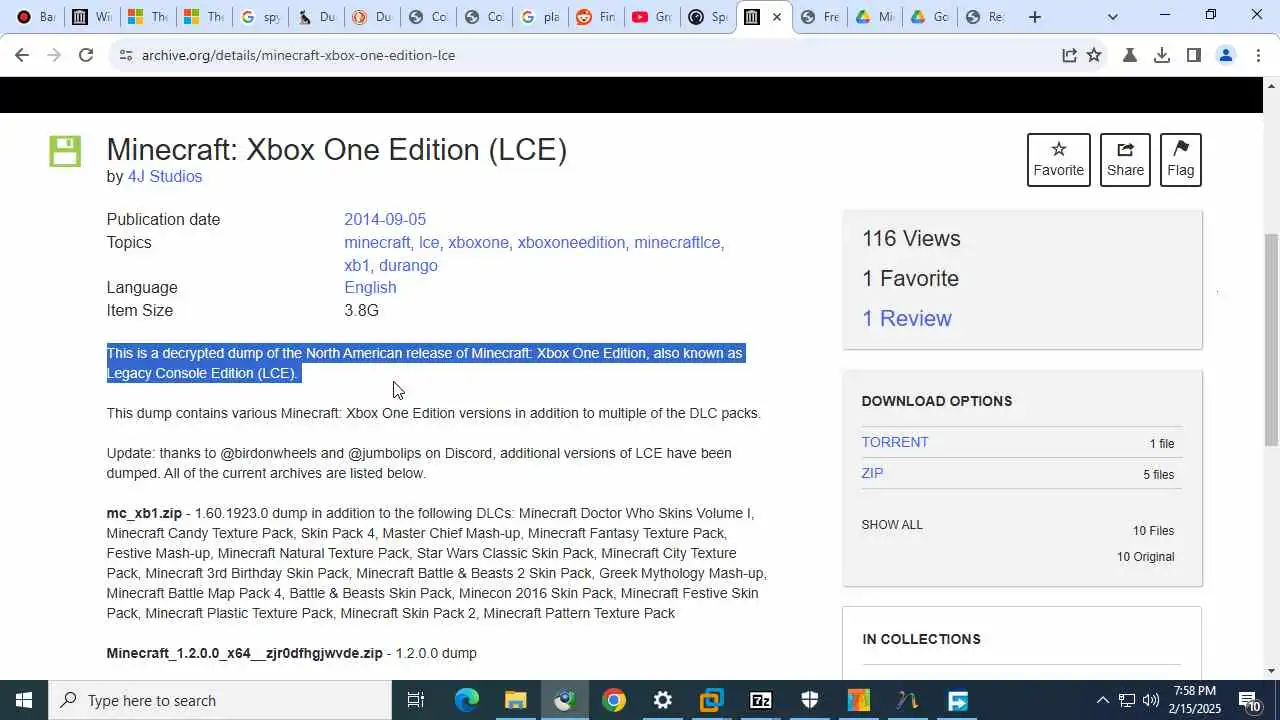Screen dimensions: 1280x720
Task: Open 7-Zip from the taskbar
Action: coord(761,700)
